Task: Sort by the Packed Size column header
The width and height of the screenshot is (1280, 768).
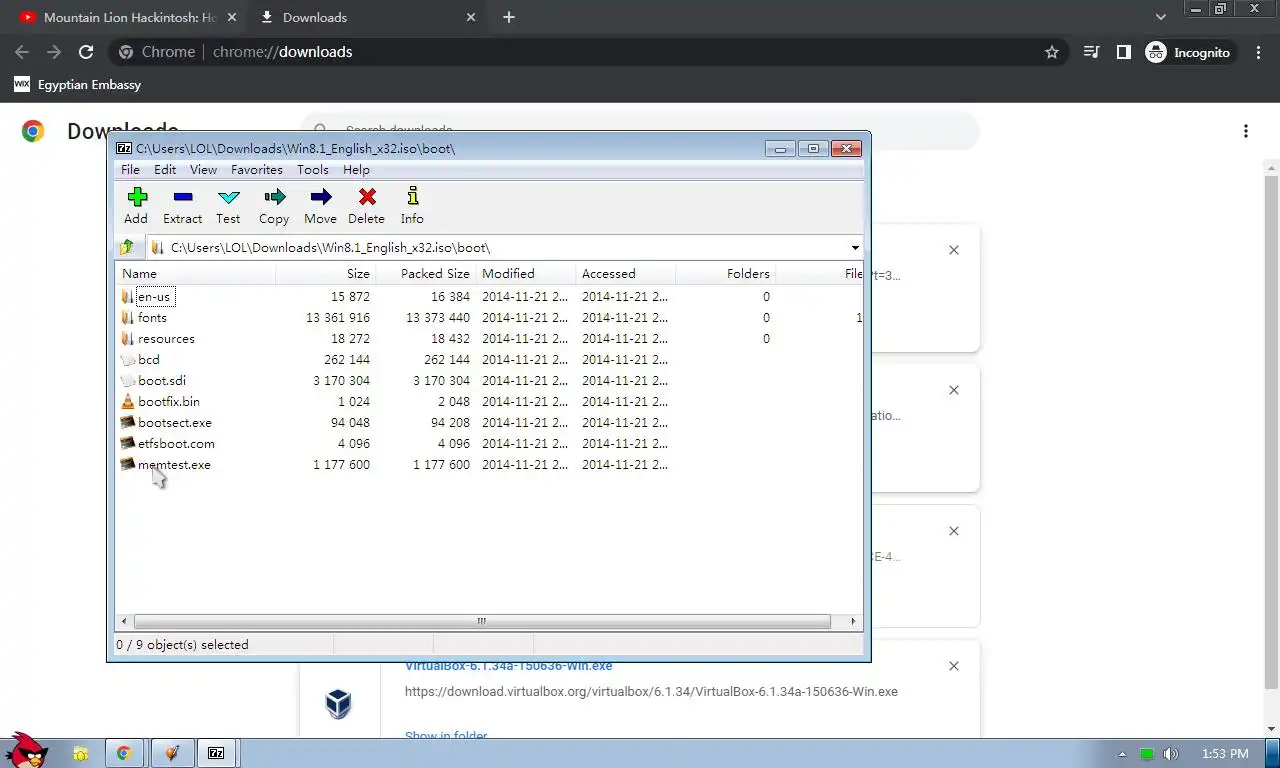Action: (426, 273)
